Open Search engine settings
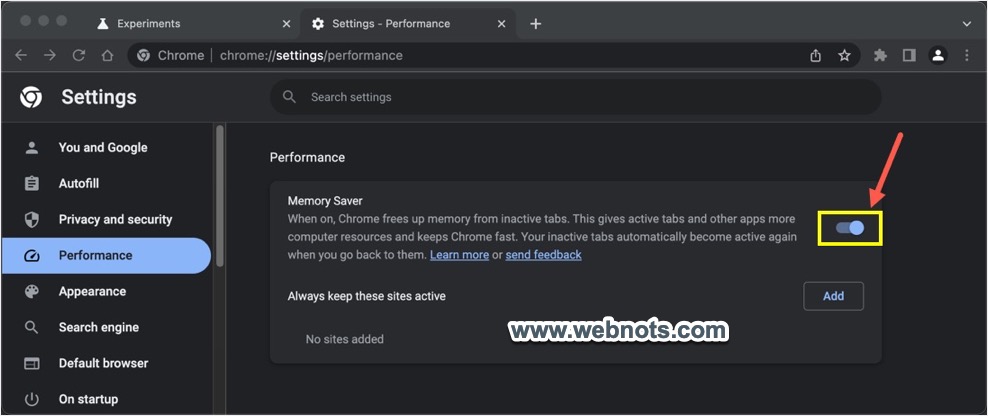This screenshot has height=416, width=988. pos(99,327)
